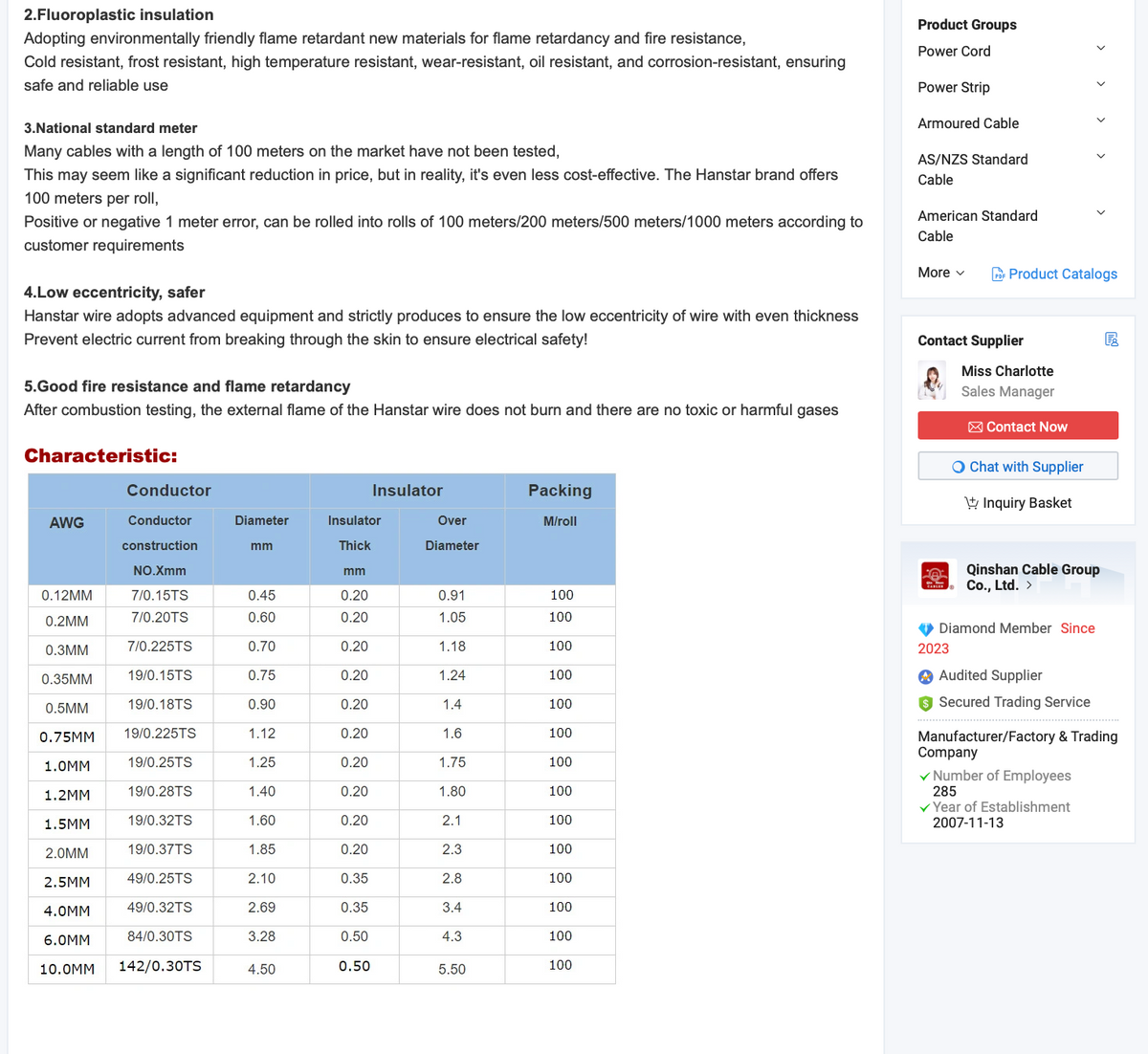Click the 3.National standard meter heading
The width and height of the screenshot is (1148, 1054).
(111, 128)
